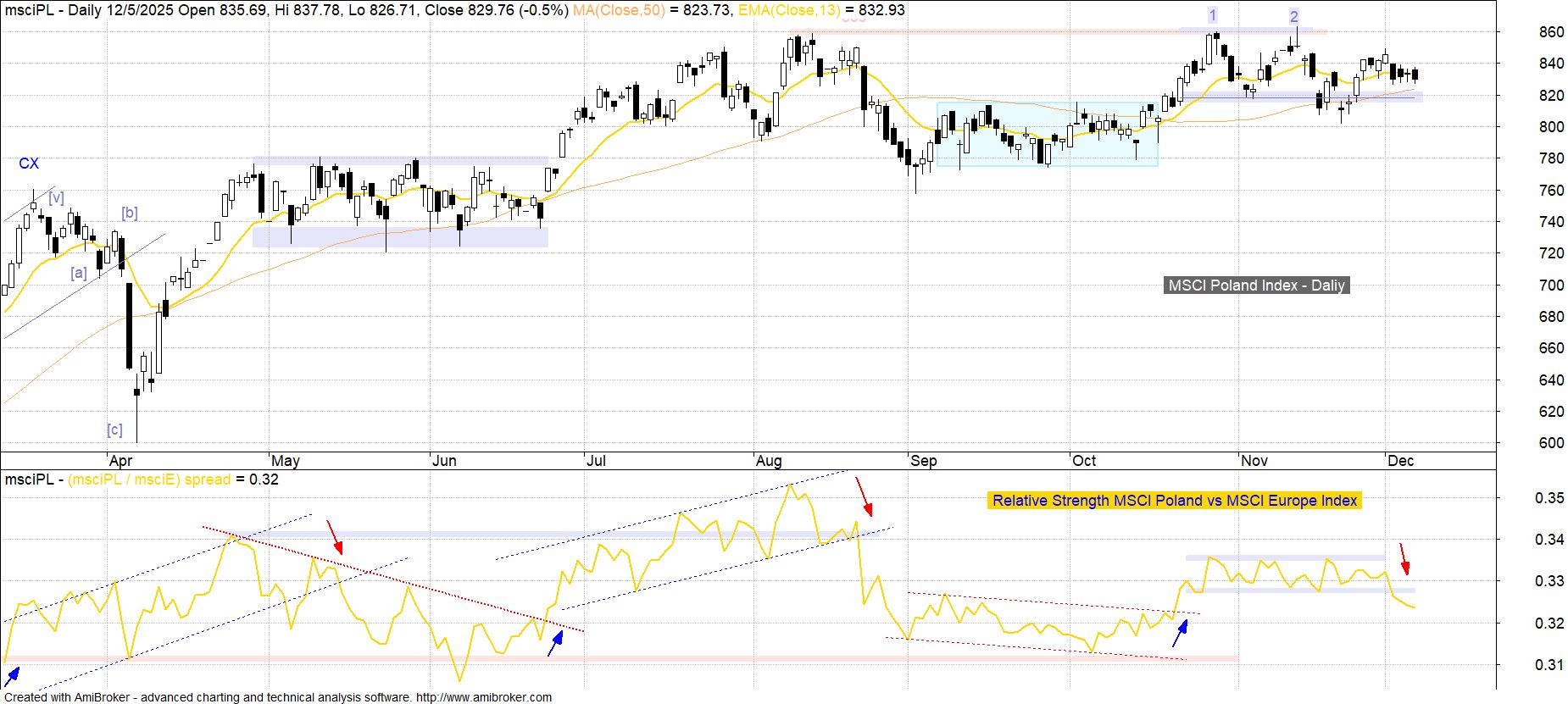This screenshot has height=704, width=1568.
Task: Click the '[b]' wave label near April
Action: click(x=129, y=213)
